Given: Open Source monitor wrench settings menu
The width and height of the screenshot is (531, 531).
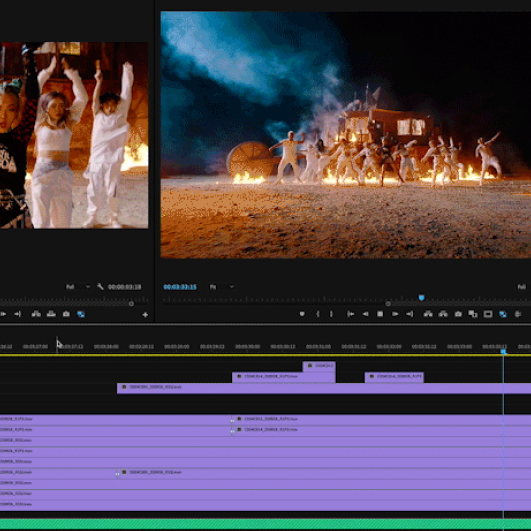Looking at the screenshot, I should (x=100, y=286).
